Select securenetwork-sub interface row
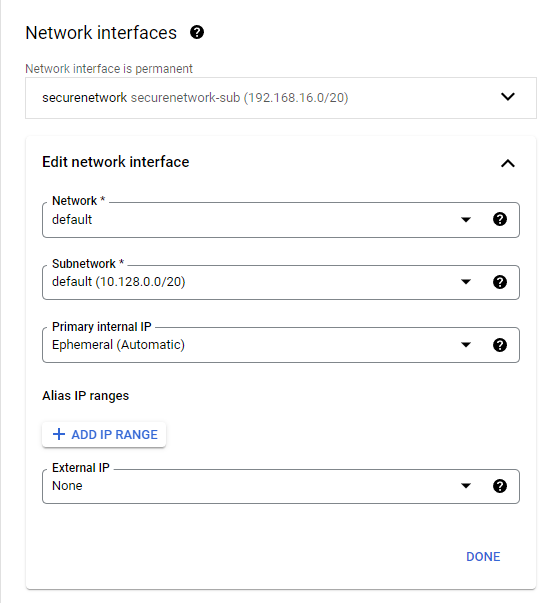 tap(281, 98)
